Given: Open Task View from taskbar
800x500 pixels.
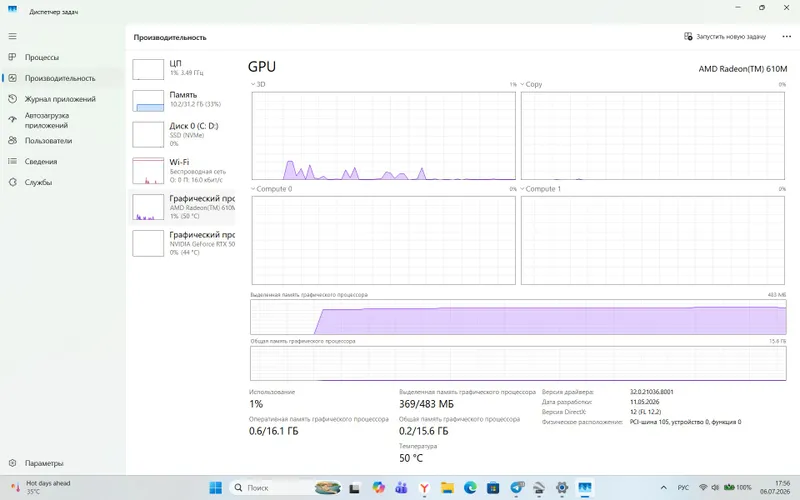Looking at the screenshot, I should pyautogui.click(x=354, y=488).
